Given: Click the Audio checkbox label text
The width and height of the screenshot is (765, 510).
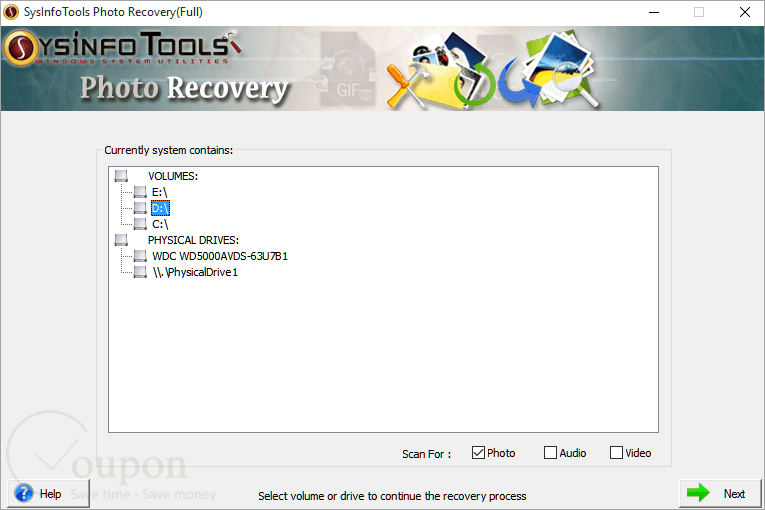Looking at the screenshot, I should pos(573,453).
